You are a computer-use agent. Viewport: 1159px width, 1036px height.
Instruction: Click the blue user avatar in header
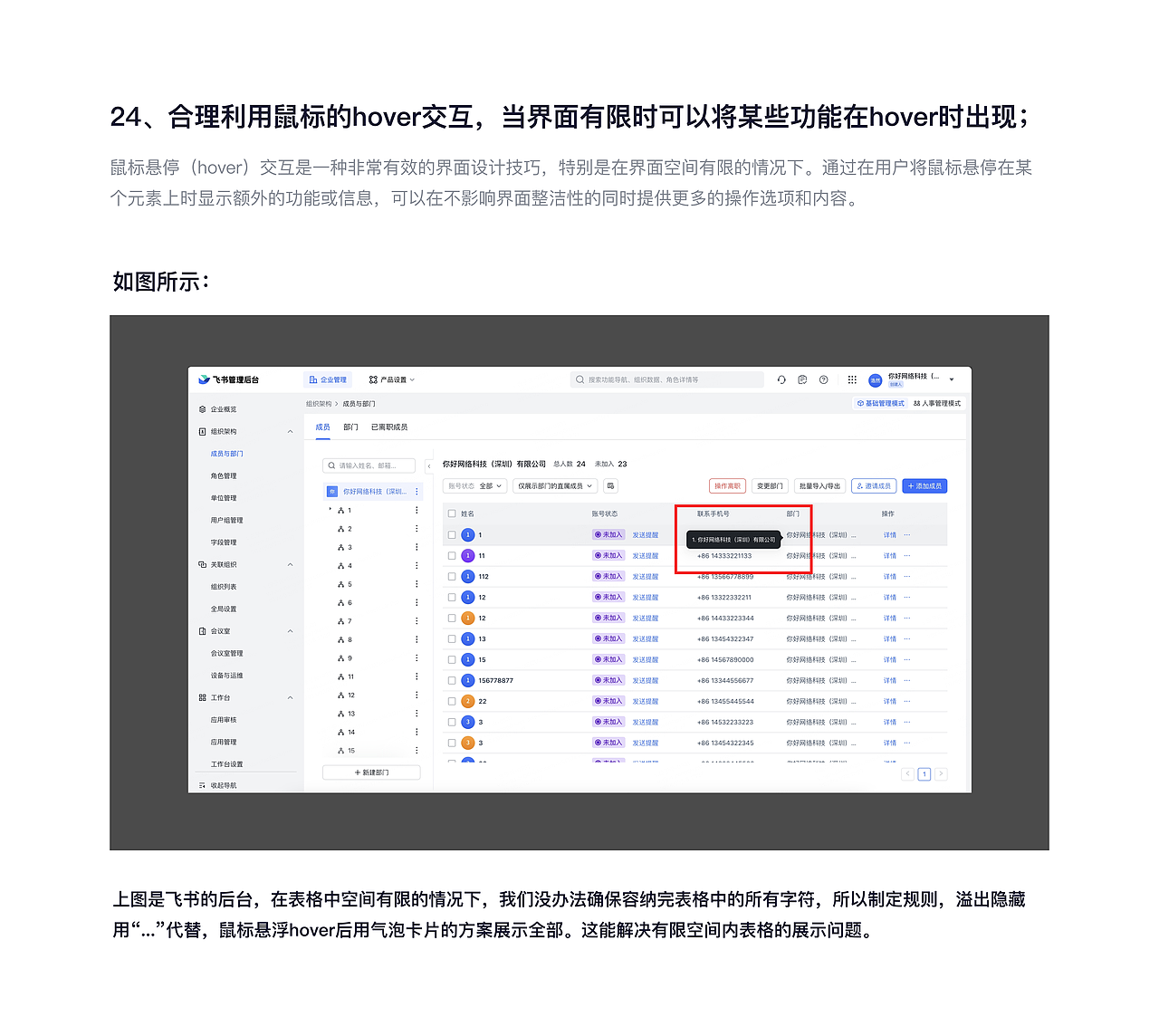tap(875, 380)
